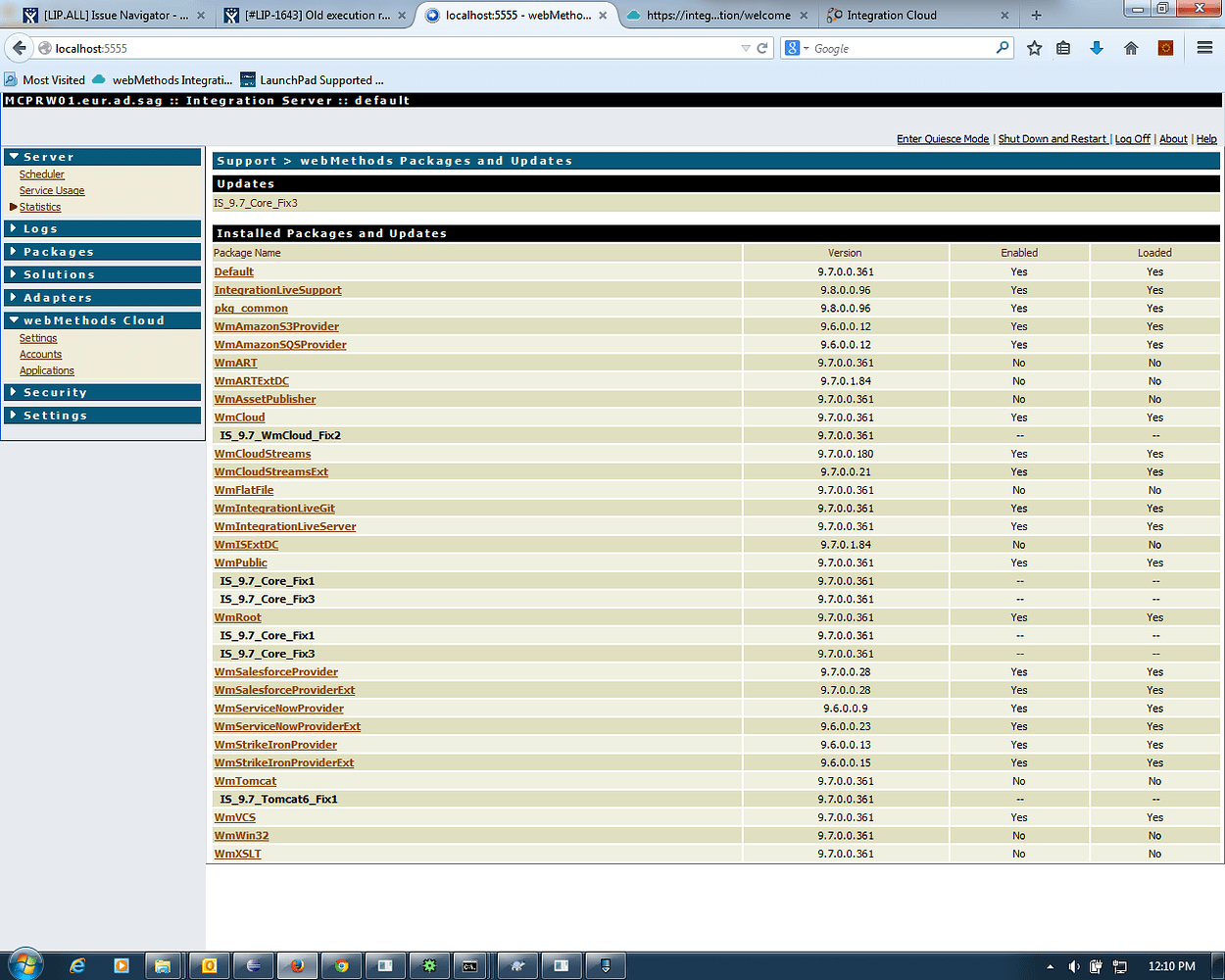Open Applications under webMethods Cloud

[47, 370]
